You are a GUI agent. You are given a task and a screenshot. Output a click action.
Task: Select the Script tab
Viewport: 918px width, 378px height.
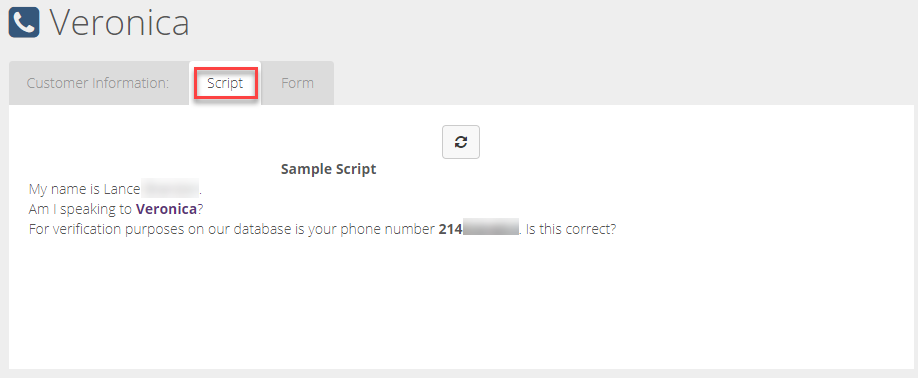pos(225,83)
